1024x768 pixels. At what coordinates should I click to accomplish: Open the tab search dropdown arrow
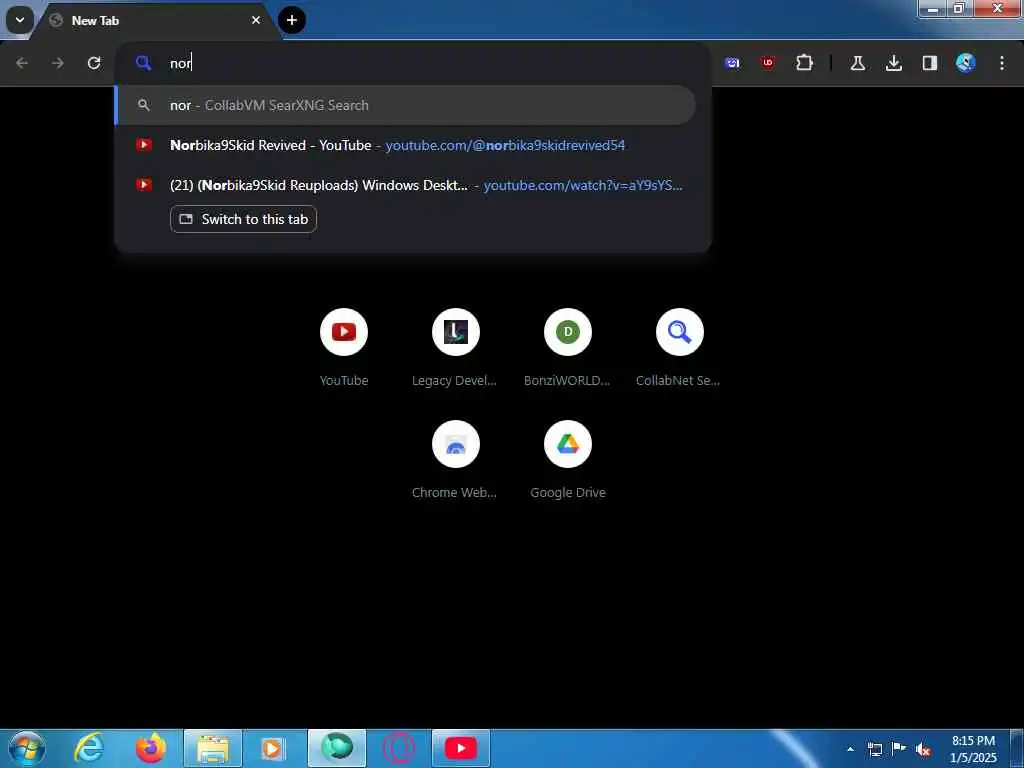pyautogui.click(x=20, y=20)
